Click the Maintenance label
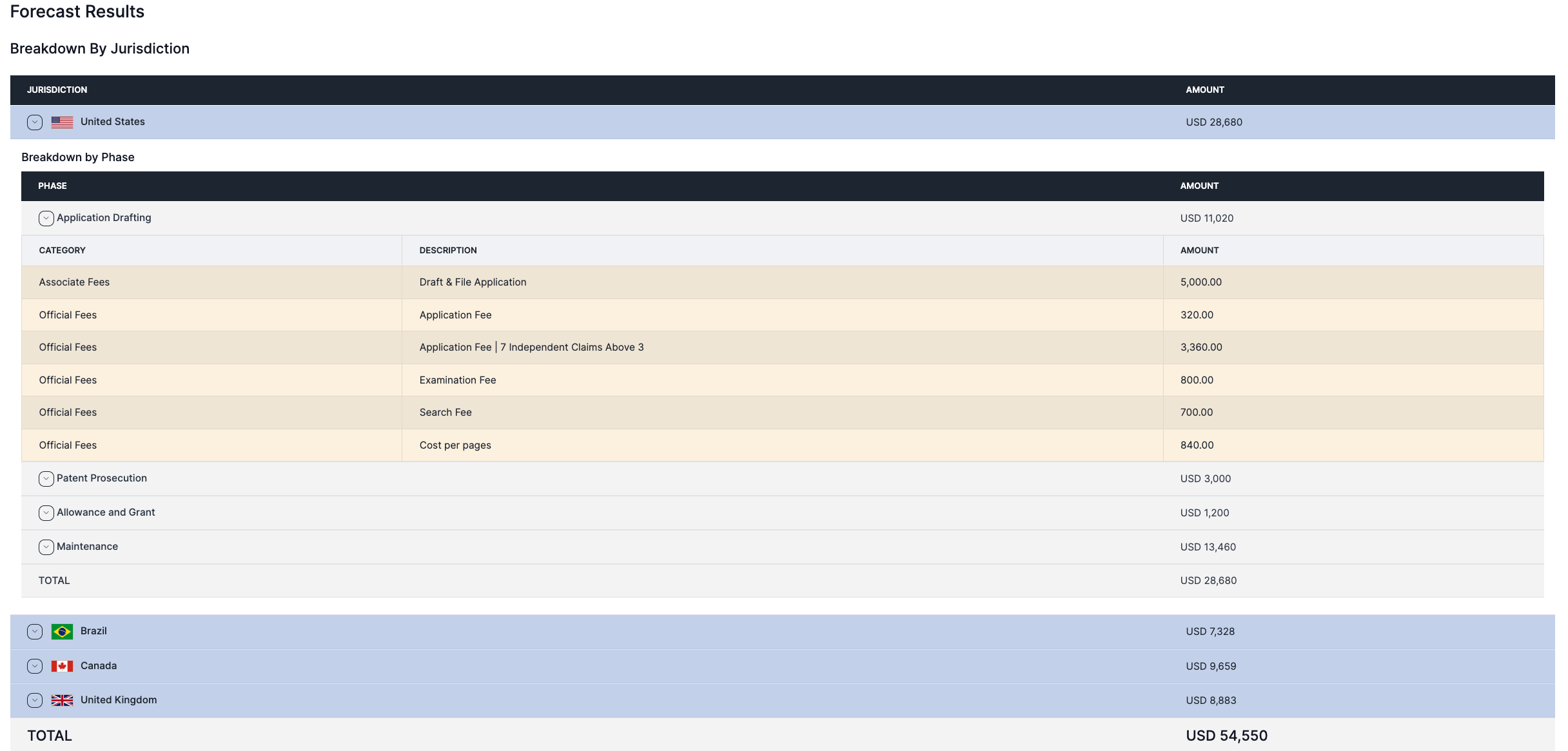This screenshot has width=1568, height=751. pos(87,547)
